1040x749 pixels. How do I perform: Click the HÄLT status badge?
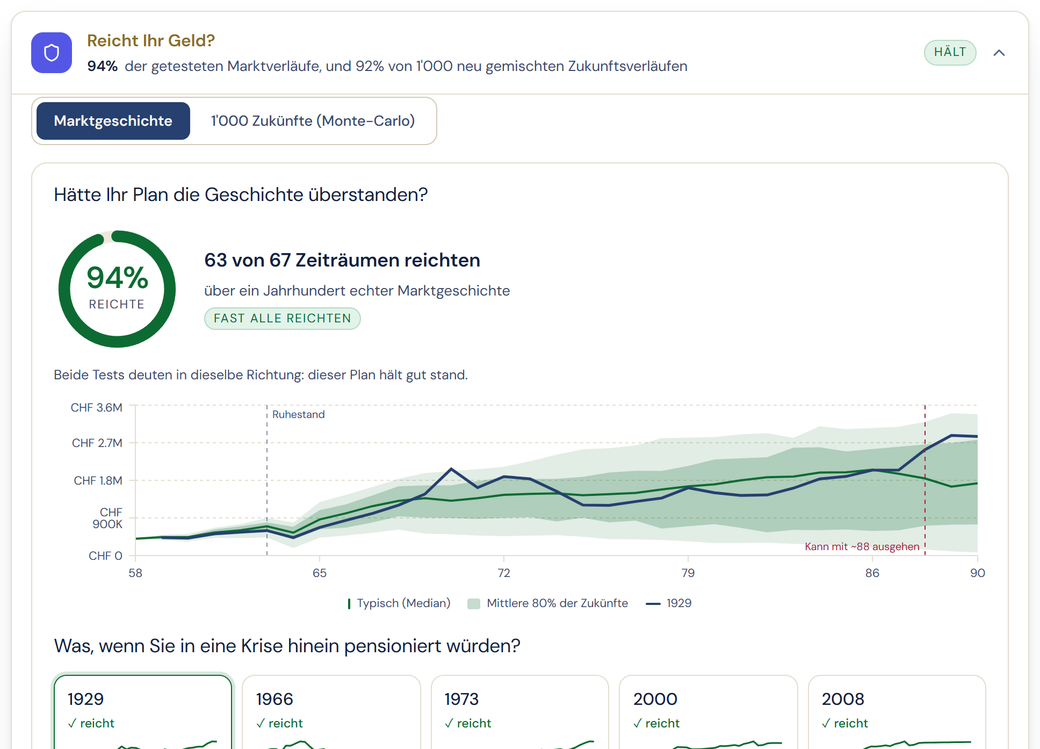(x=950, y=52)
